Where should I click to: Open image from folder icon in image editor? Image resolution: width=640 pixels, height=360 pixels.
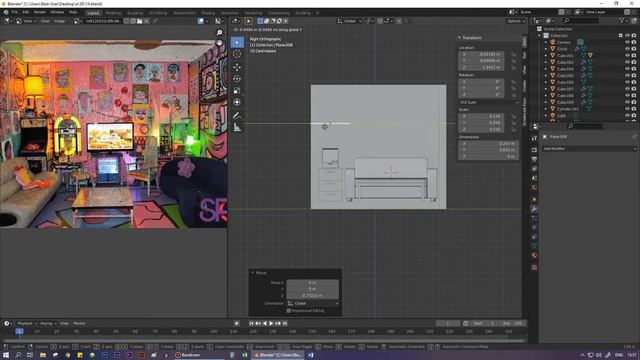140,21
